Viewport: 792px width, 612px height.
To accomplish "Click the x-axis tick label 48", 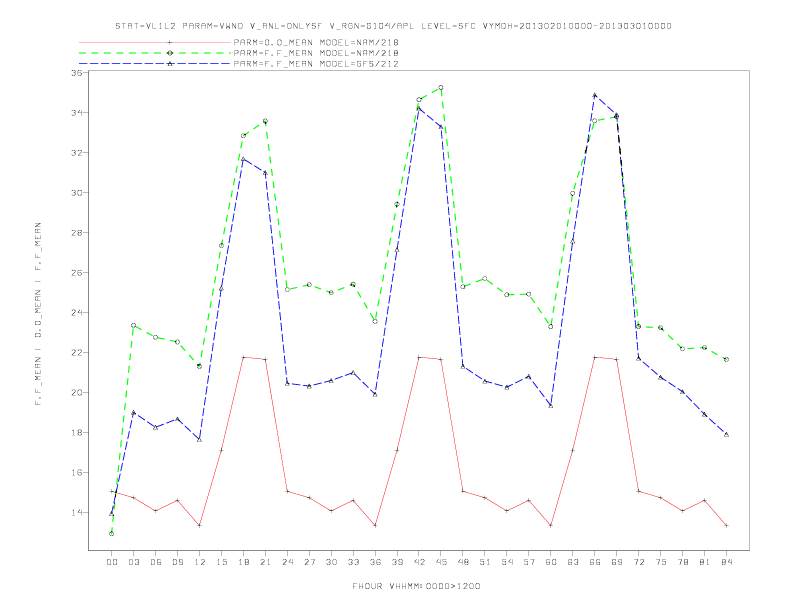I will click(x=463, y=562).
